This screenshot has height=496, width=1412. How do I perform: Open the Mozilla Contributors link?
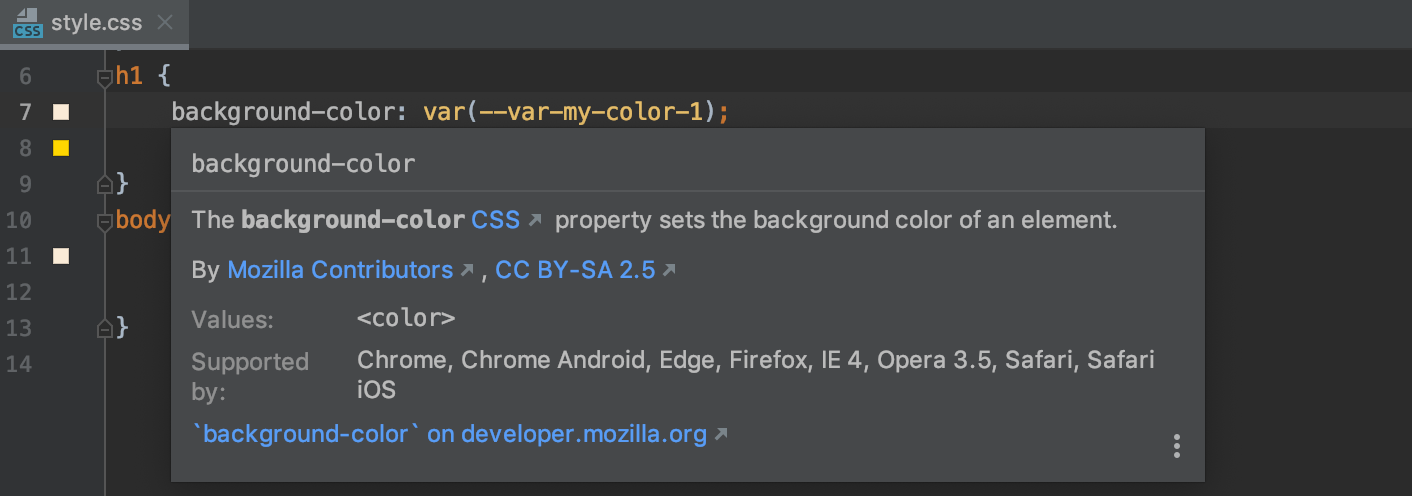click(340, 270)
